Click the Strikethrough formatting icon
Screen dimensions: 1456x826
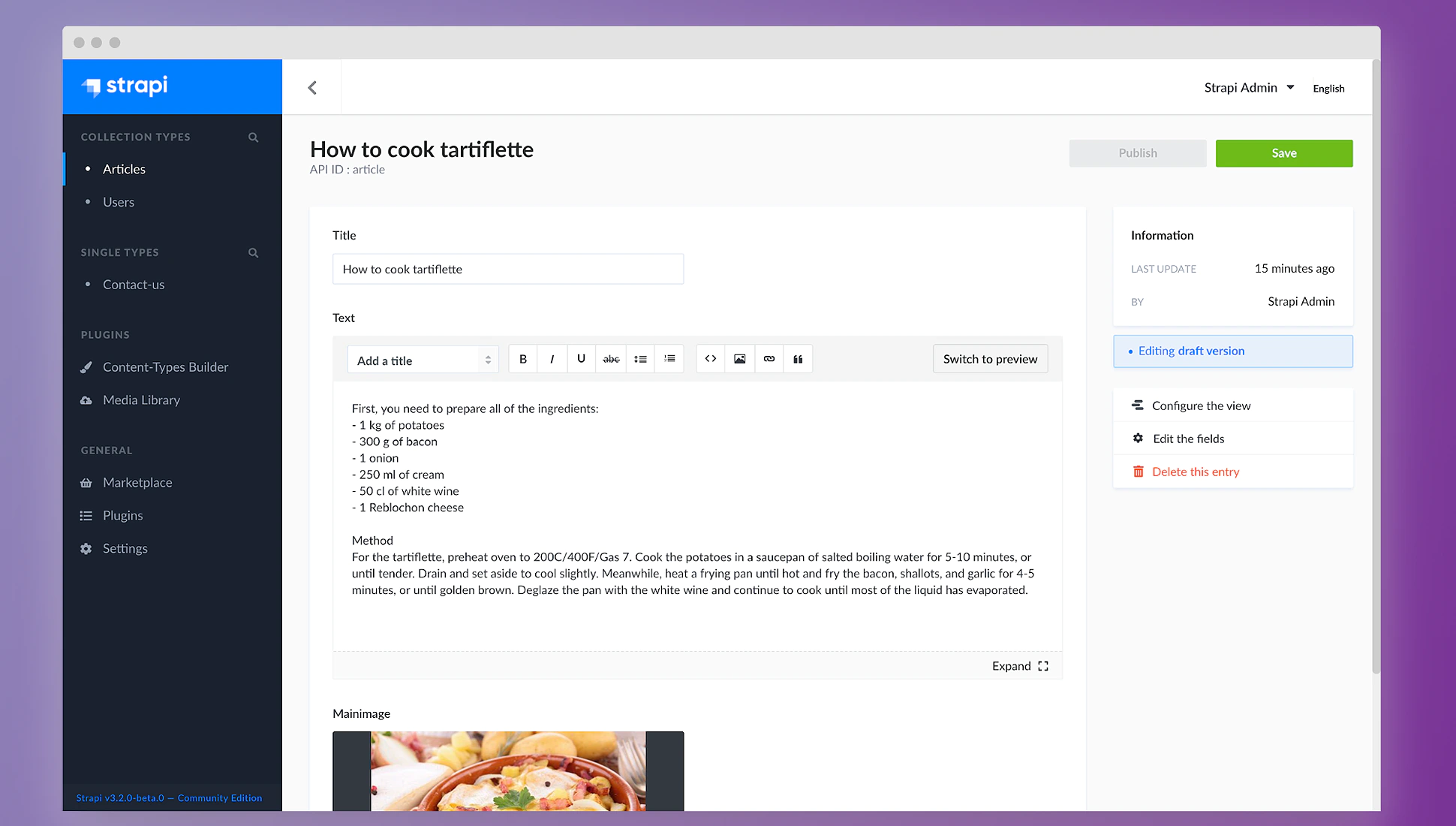click(610, 358)
